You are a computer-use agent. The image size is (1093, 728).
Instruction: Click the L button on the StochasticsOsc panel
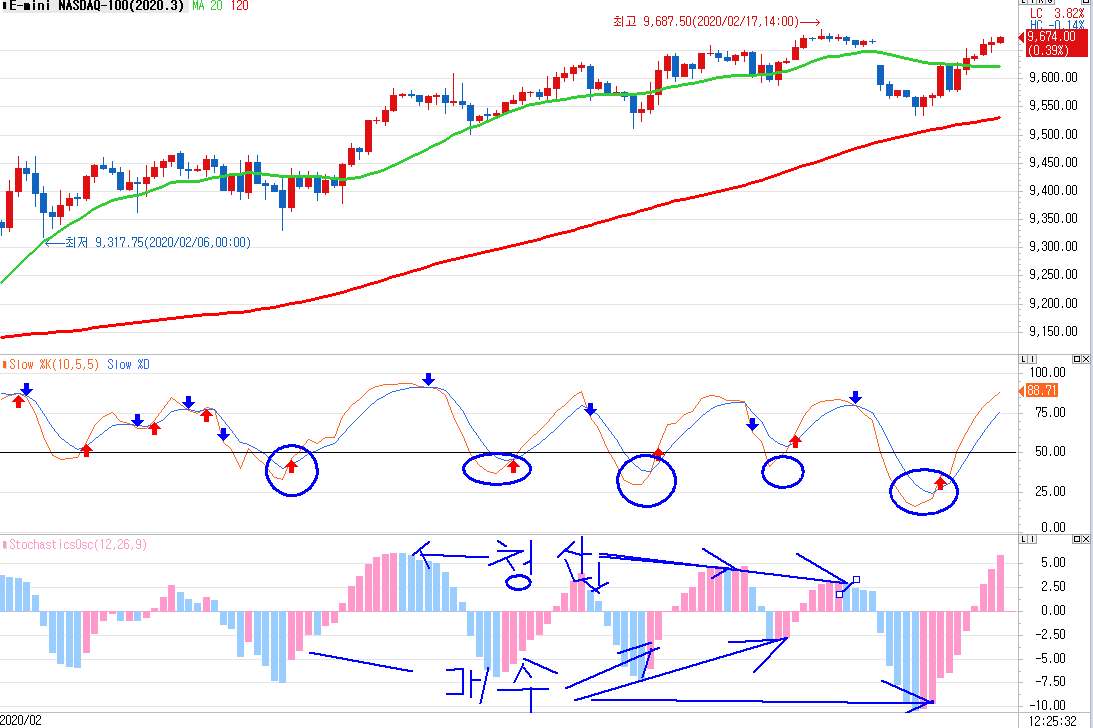(x=1022, y=540)
